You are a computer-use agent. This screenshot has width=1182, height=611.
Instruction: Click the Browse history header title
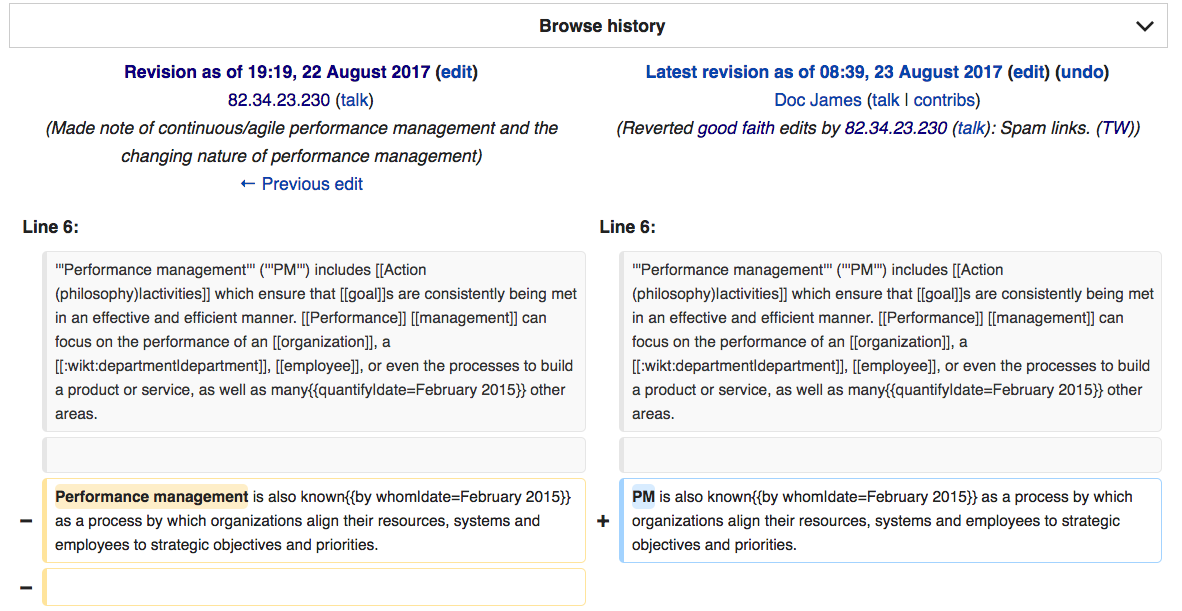pyautogui.click(x=601, y=27)
